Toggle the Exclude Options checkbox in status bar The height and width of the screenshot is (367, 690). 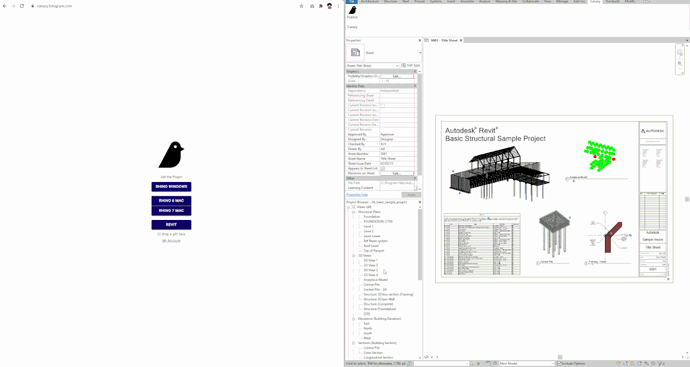559,363
